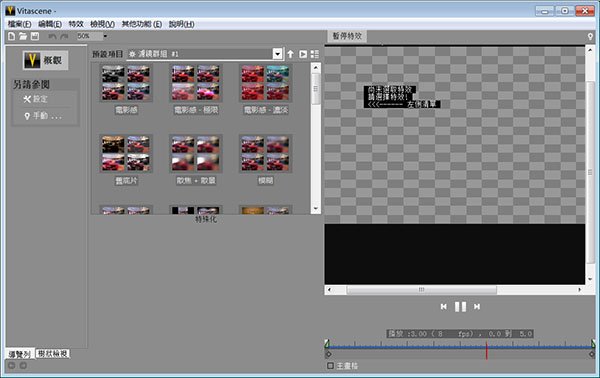The width and height of the screenshot is (600, 378).
Task: Click preview vertical scrollbar up arrow
Action: tap(590, 51)
